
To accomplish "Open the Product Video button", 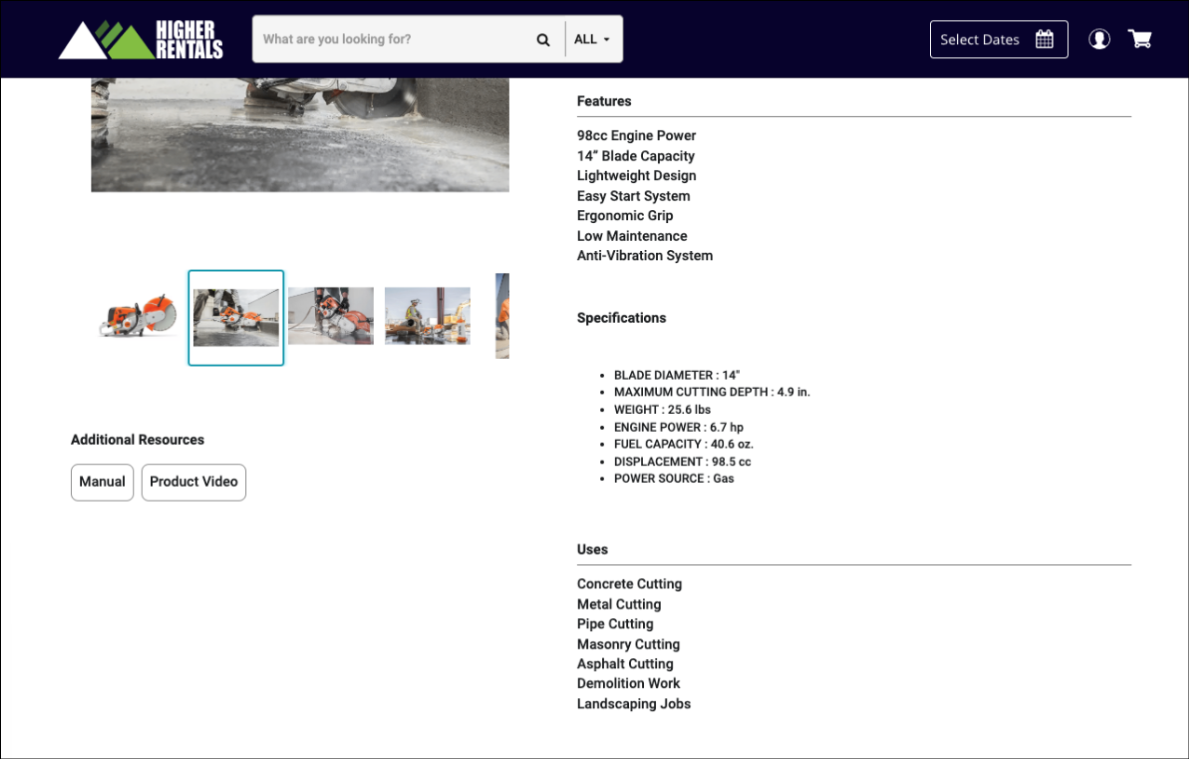I will point(193,482).
